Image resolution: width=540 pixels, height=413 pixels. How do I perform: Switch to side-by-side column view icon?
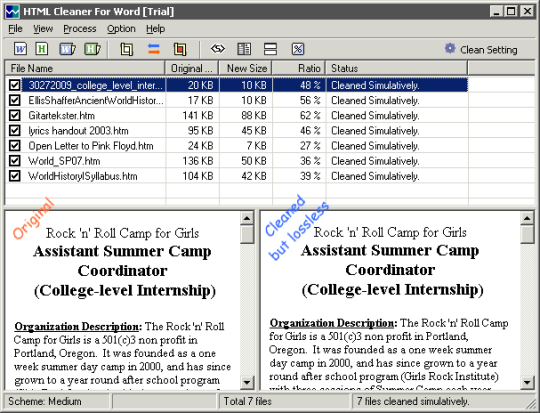pyautogui.click(x=244, y=49)
